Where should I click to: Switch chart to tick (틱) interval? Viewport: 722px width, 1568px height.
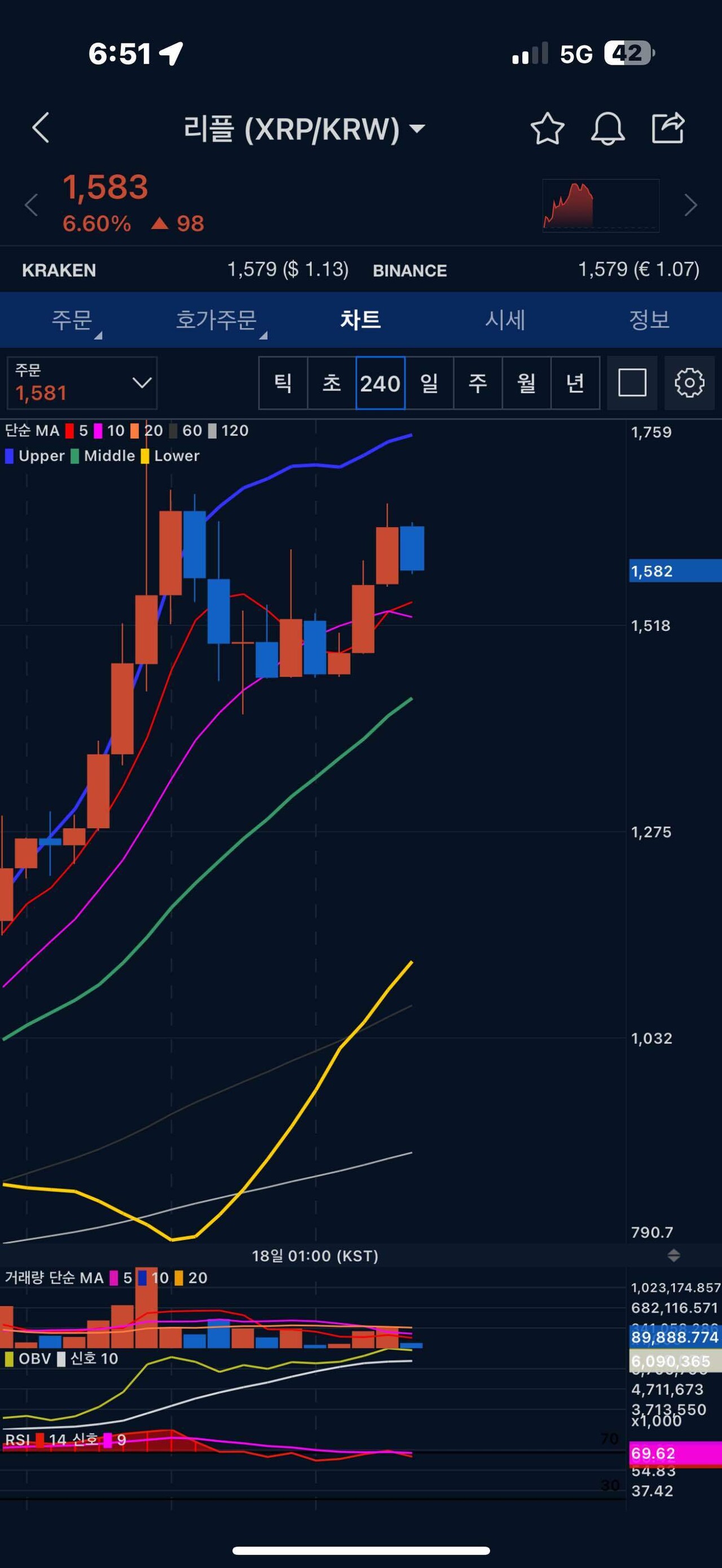[x=283, y=383]
